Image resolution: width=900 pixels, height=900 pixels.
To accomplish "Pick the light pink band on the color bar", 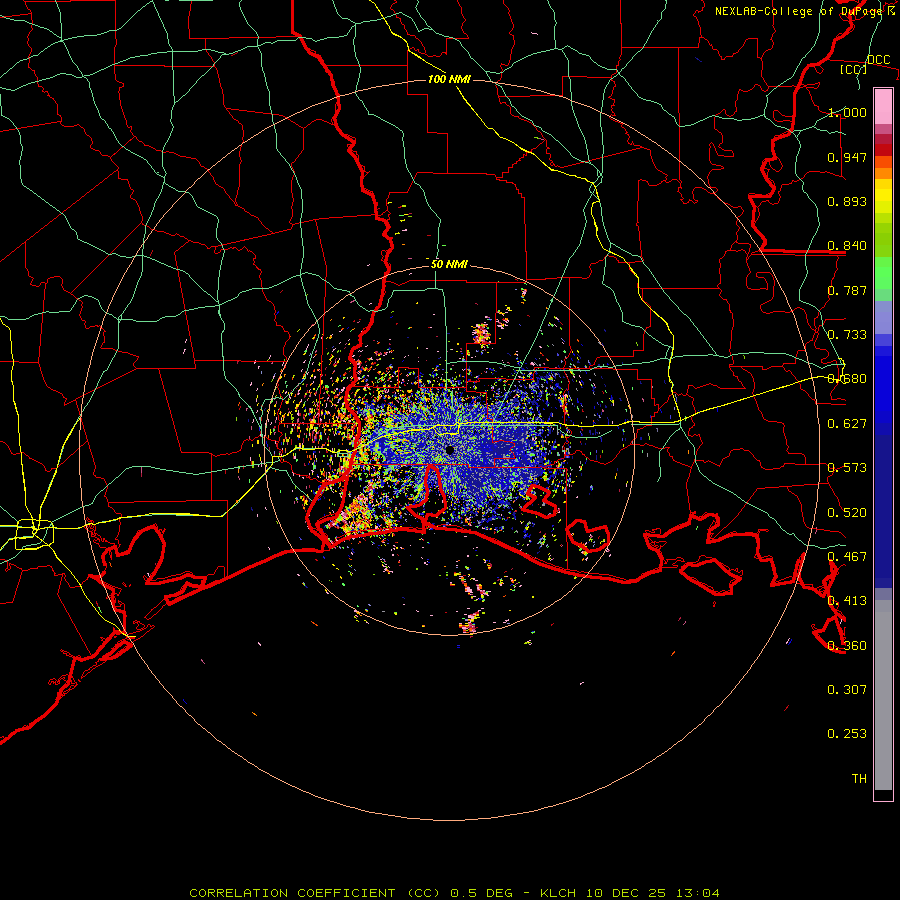I will pos(883,107).
